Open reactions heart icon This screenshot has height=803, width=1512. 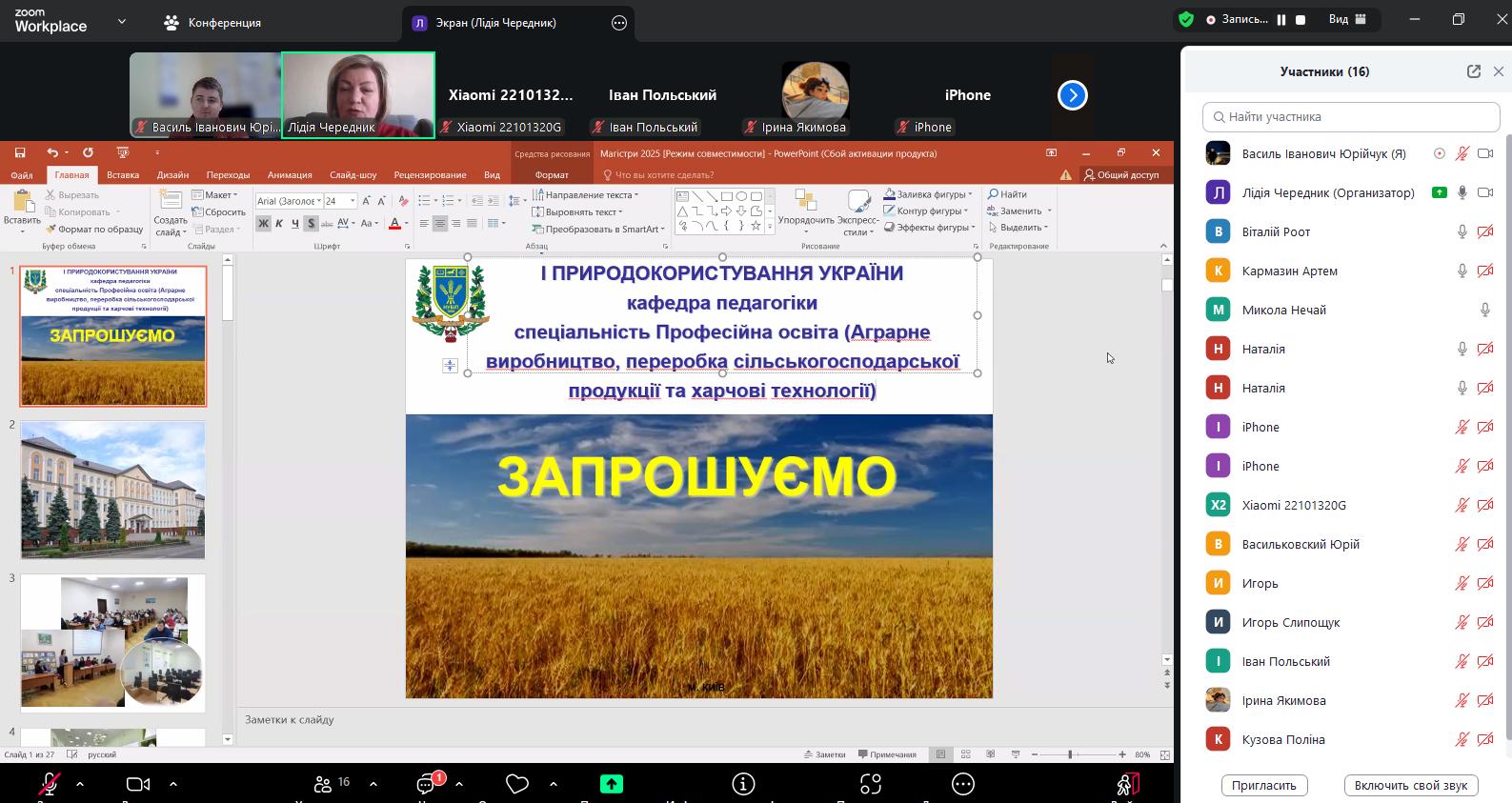tap(517, 784)
